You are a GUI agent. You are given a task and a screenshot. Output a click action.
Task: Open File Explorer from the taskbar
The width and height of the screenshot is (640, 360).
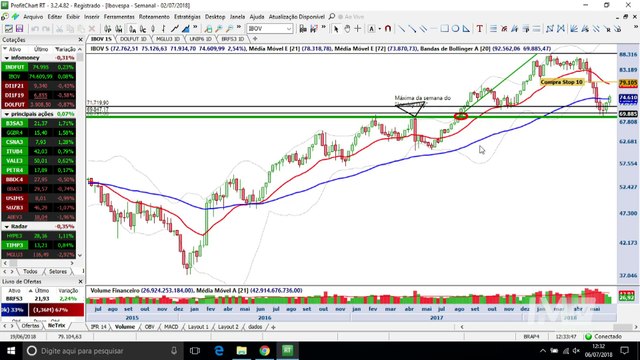[x=242, y=351]
